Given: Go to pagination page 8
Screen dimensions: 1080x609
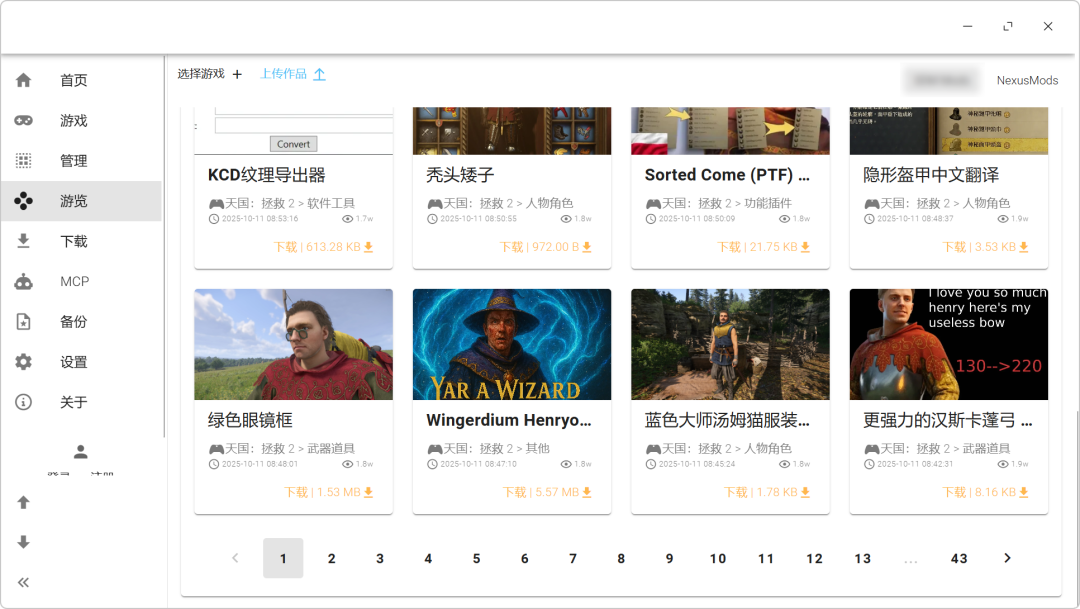Looking at the screenshot, I should [621, 558].
